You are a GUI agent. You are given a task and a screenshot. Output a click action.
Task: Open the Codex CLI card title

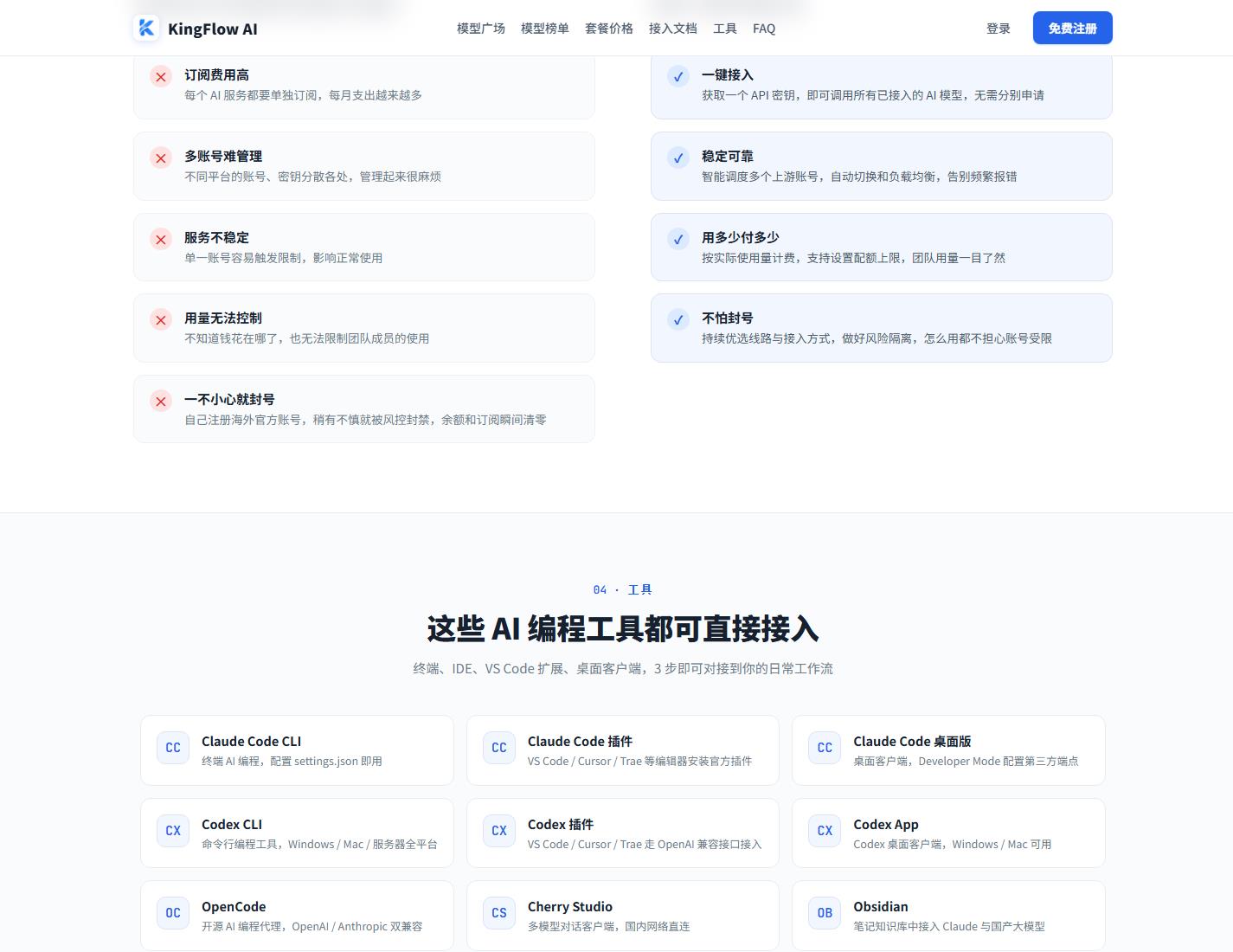coord(232,825)
